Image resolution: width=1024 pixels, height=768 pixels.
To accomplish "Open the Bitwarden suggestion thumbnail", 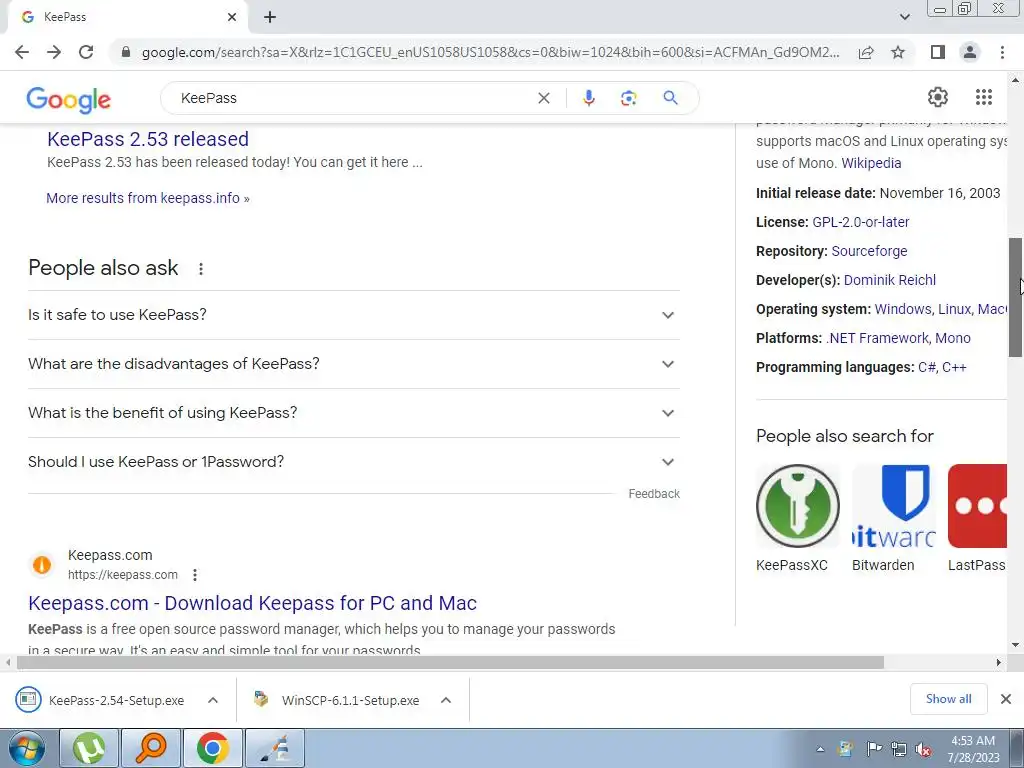I will tap(894, 506).
